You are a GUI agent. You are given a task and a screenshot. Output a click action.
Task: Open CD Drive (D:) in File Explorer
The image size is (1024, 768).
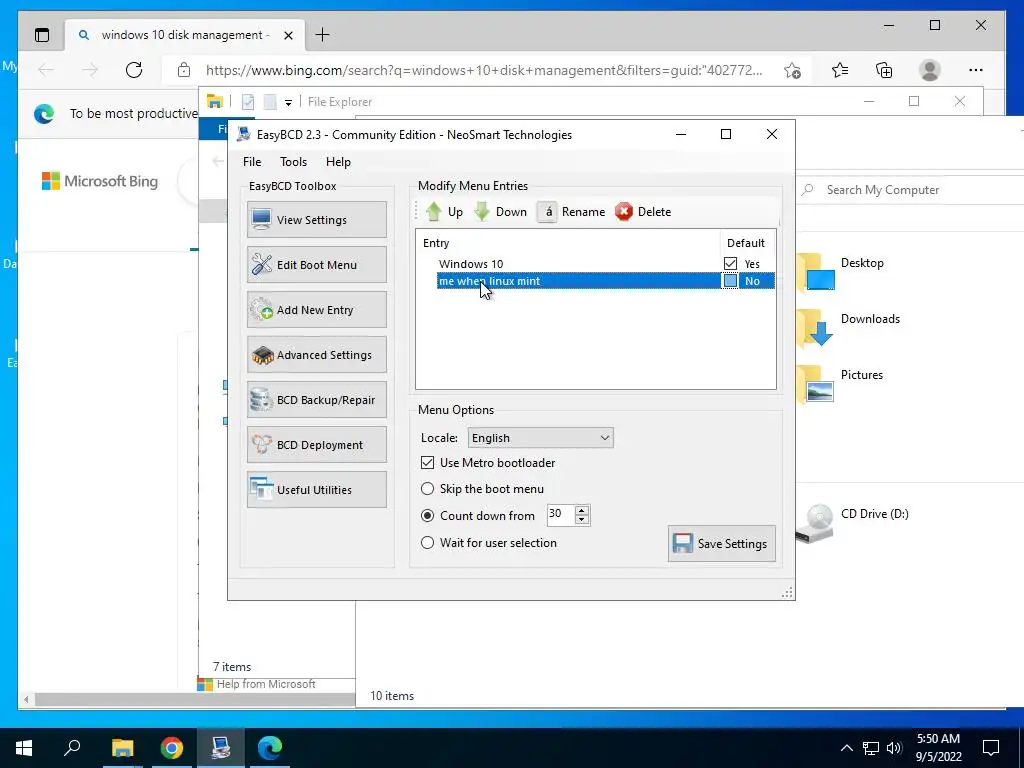point(853,522)
